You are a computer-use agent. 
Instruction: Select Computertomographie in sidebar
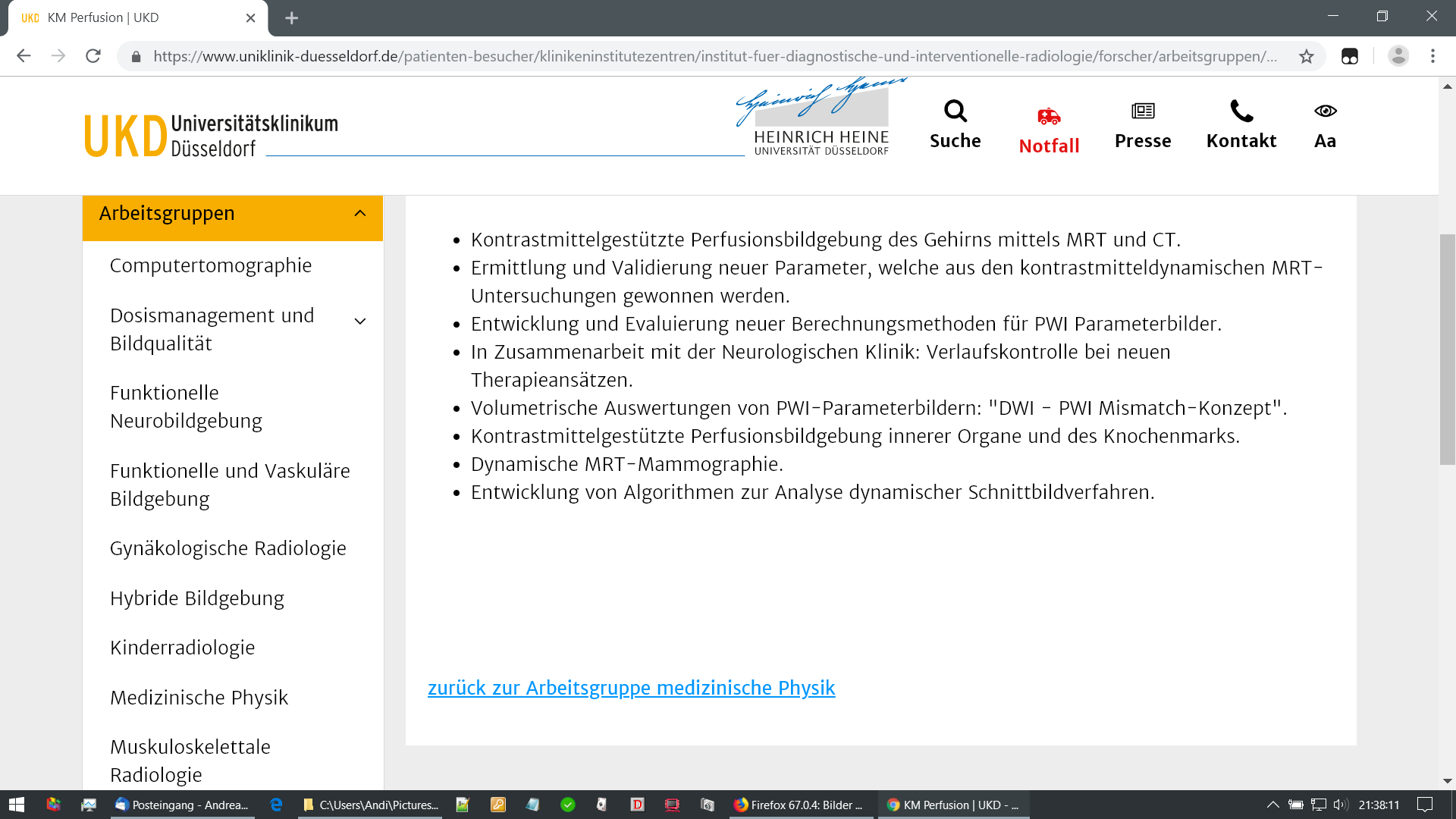tap(210, 265)
